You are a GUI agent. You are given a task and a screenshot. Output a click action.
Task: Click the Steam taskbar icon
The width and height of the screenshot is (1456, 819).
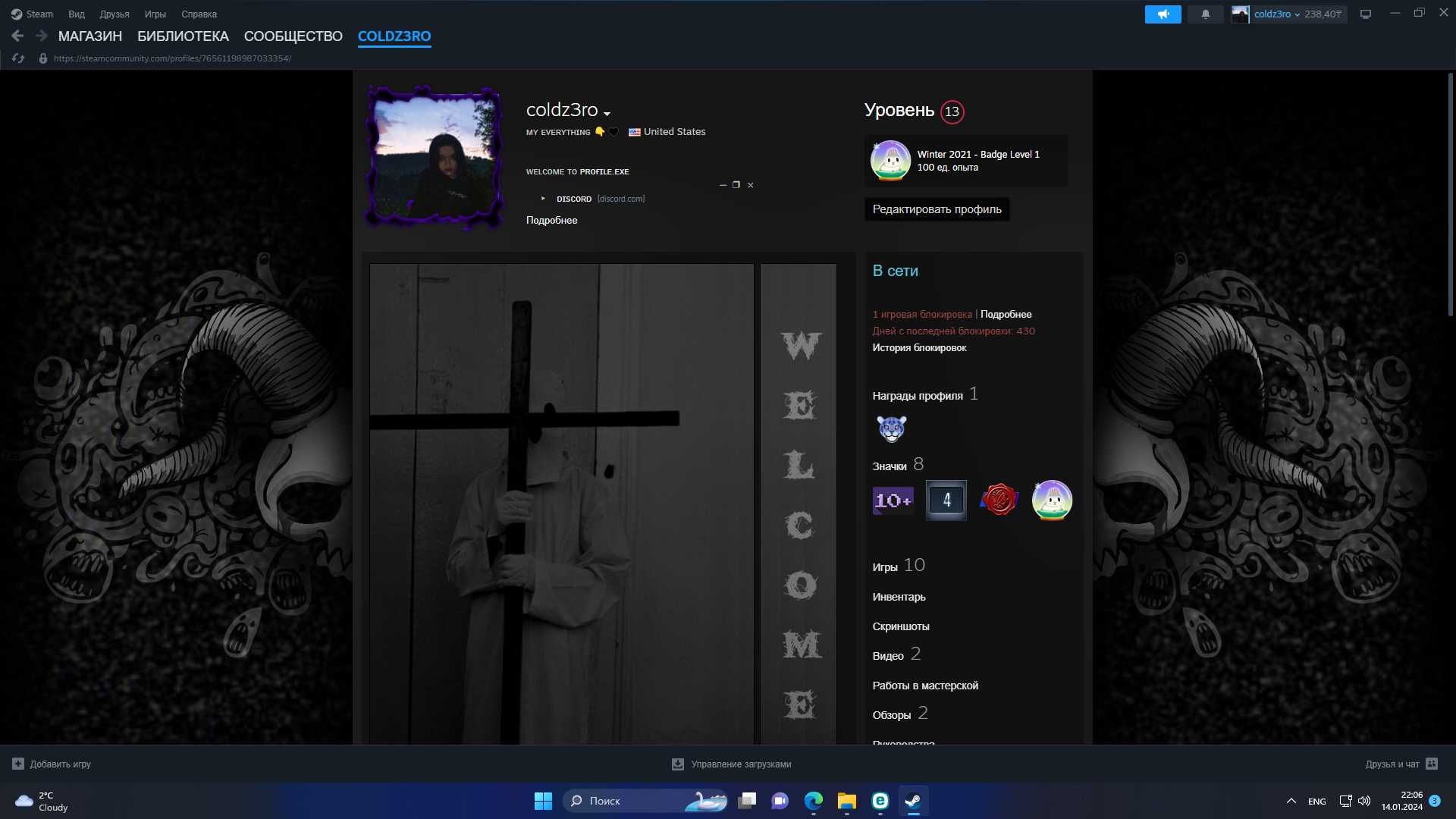coord(913,801)
